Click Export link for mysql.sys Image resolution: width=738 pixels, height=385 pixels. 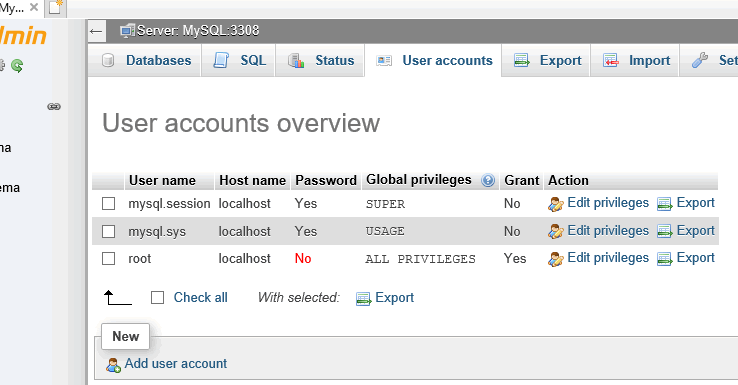[696, 231]
